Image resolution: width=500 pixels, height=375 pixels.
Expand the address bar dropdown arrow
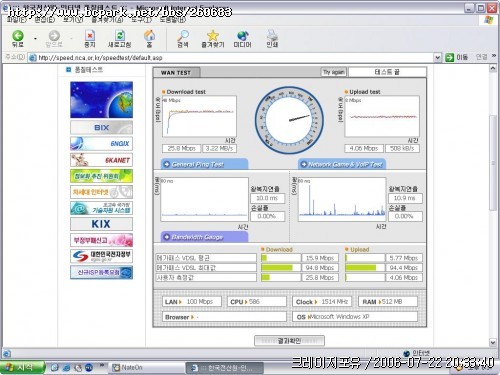[438, 58]
